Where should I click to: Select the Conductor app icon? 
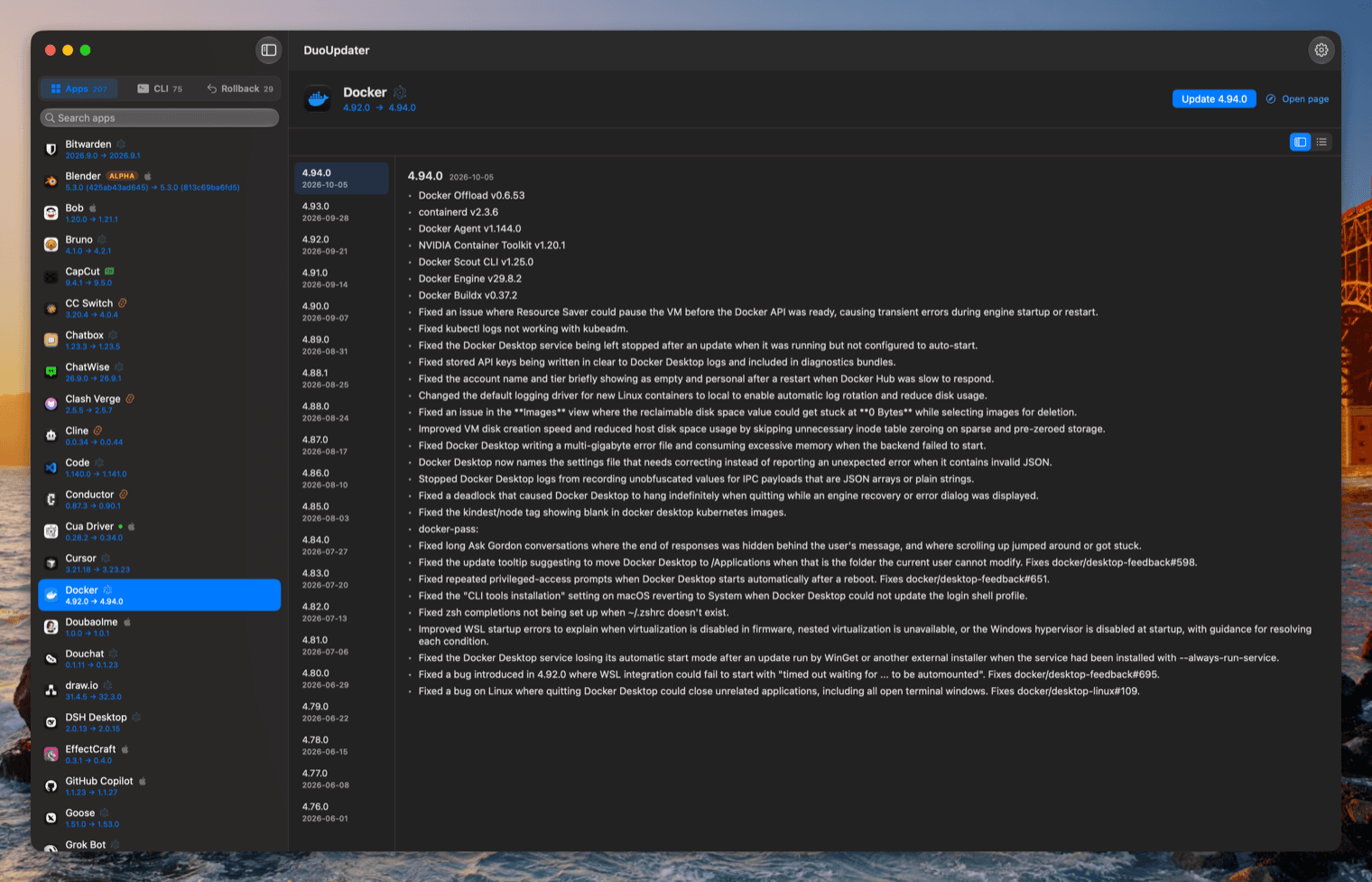(x=51, y=499)
